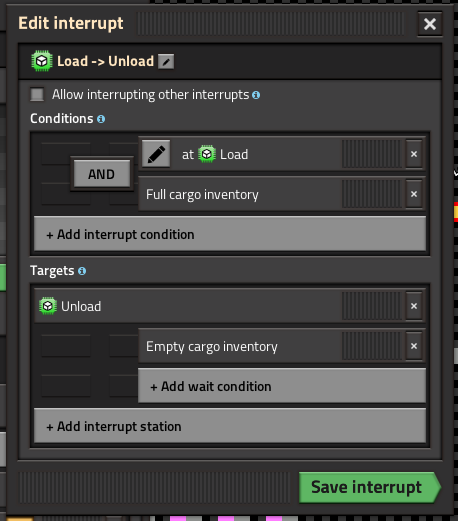Click the drag grip on the Unload station row

[372, 306]
